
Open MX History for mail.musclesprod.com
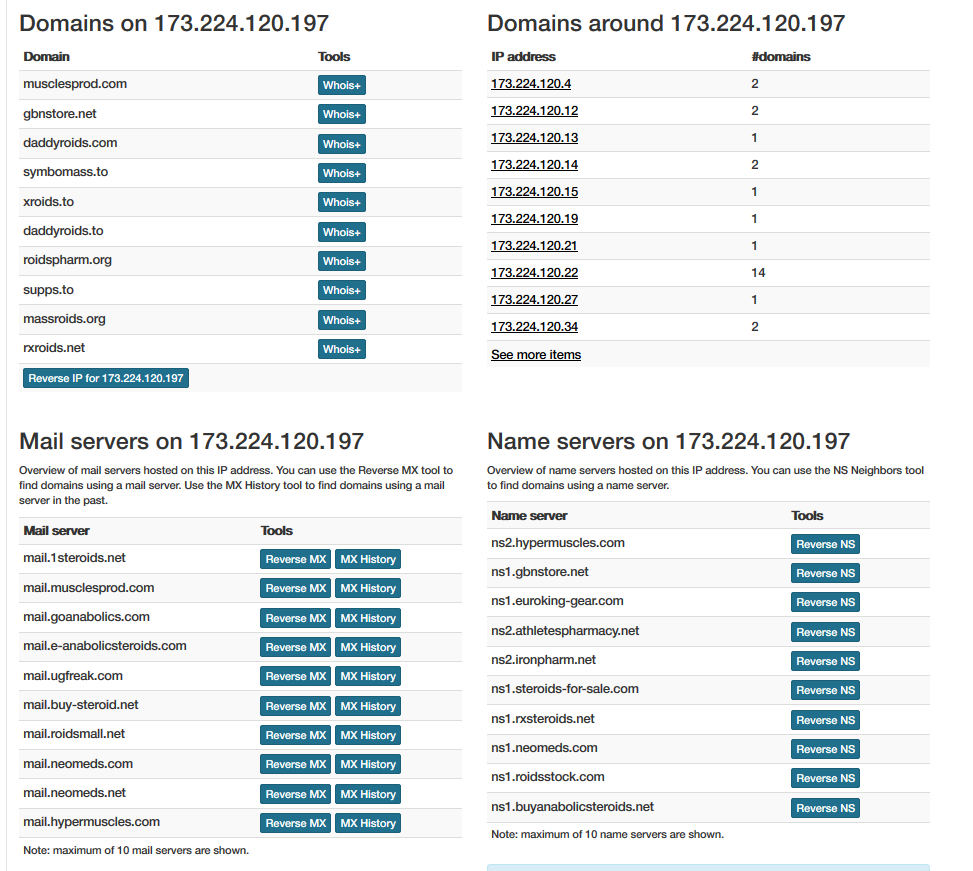[x=368, y=588]
